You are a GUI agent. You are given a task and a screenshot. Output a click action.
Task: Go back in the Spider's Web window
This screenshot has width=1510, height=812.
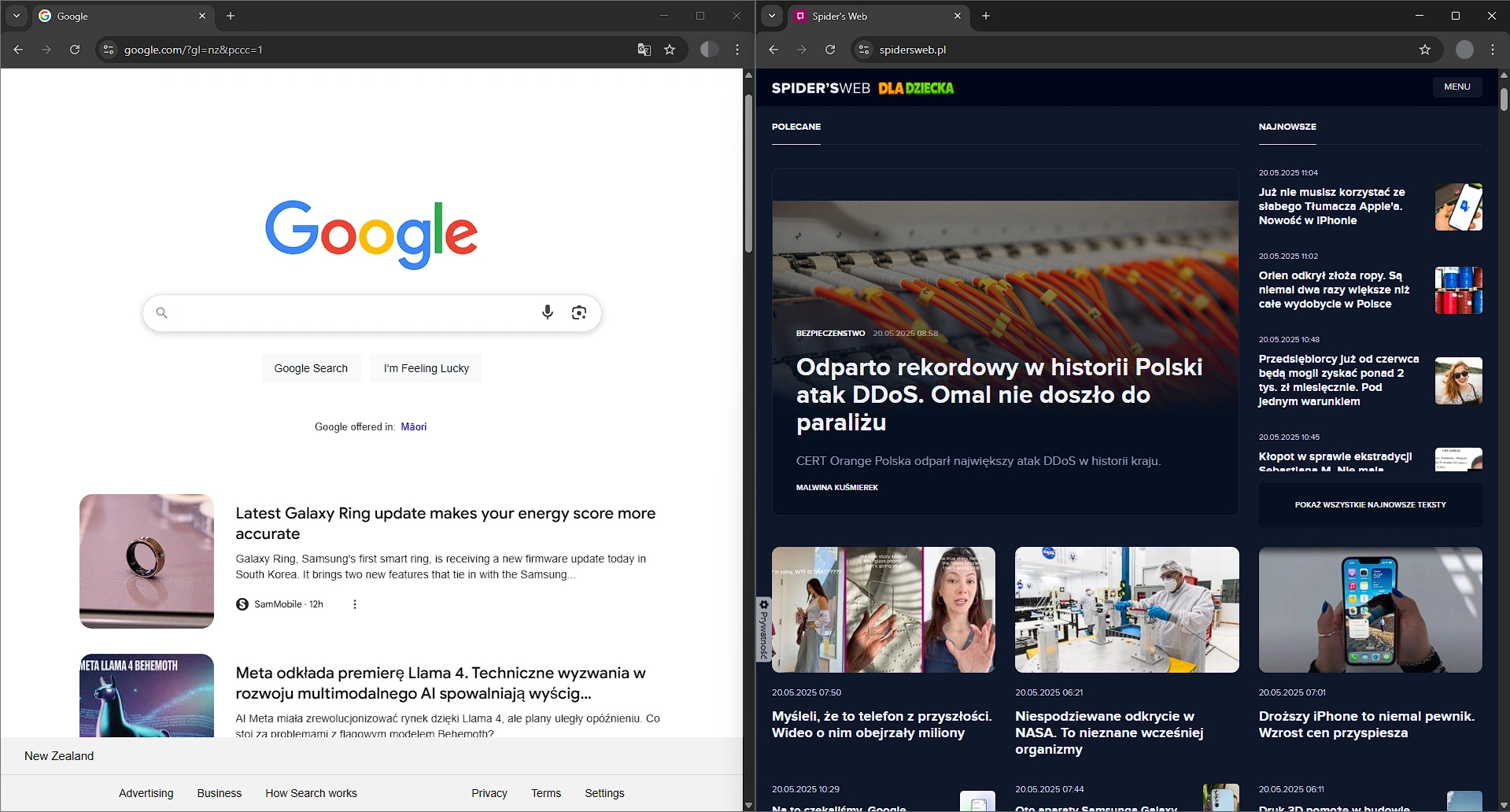point(773,50)
